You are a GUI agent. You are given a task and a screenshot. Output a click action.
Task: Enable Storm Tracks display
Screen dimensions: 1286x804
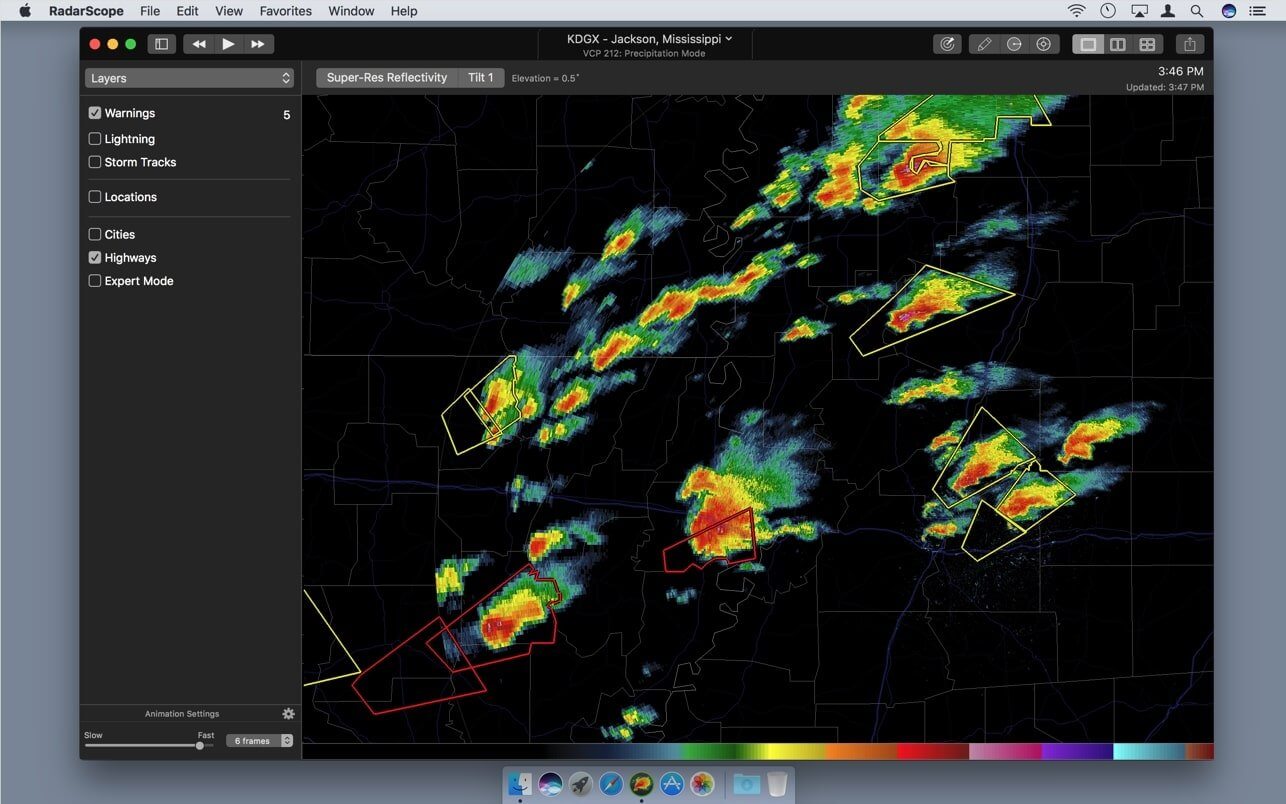pyautogui.click(x=95, y=161)
